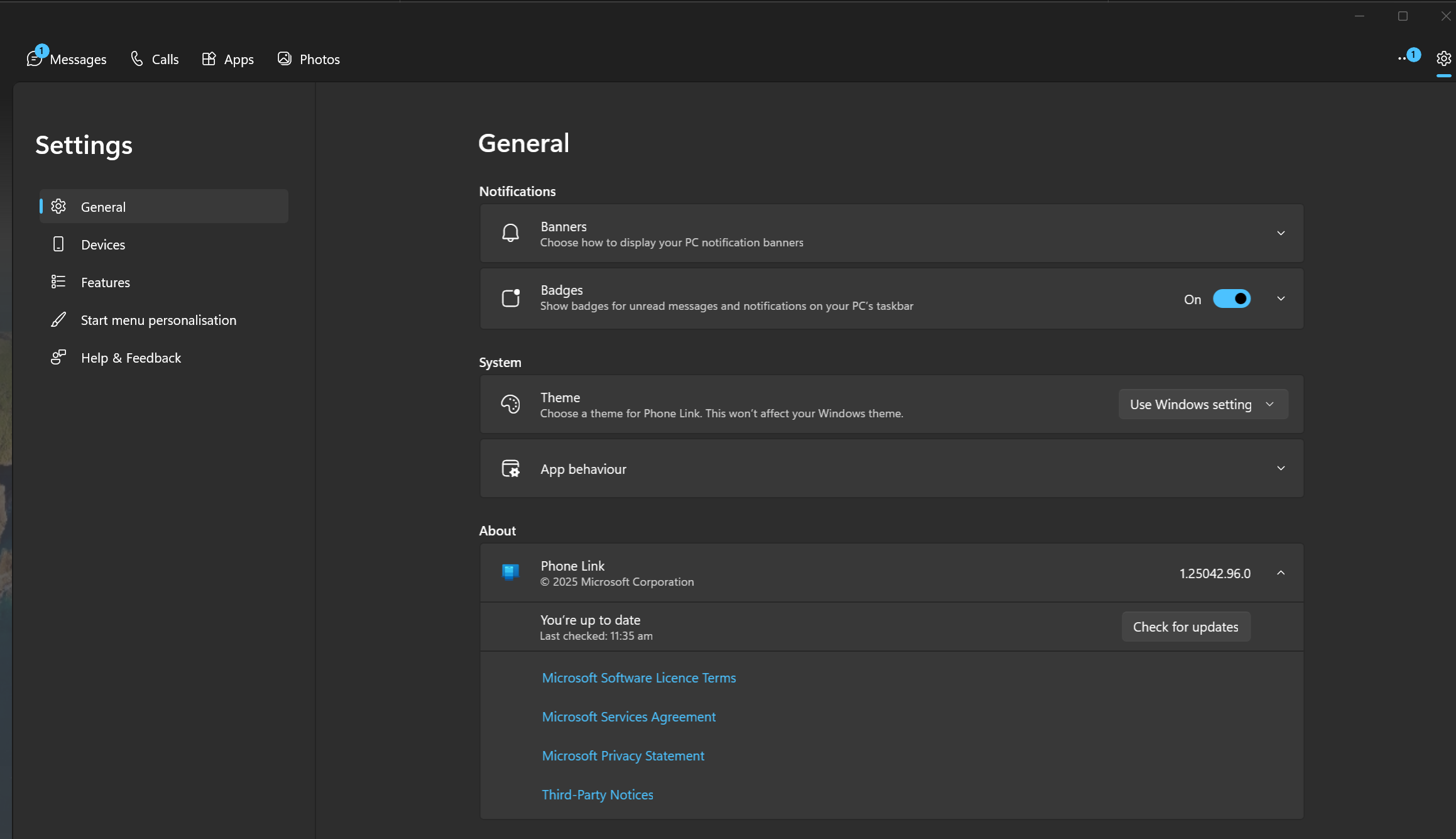Select General in the settings sidebar

pyautogui.click(x=164, y=206)
